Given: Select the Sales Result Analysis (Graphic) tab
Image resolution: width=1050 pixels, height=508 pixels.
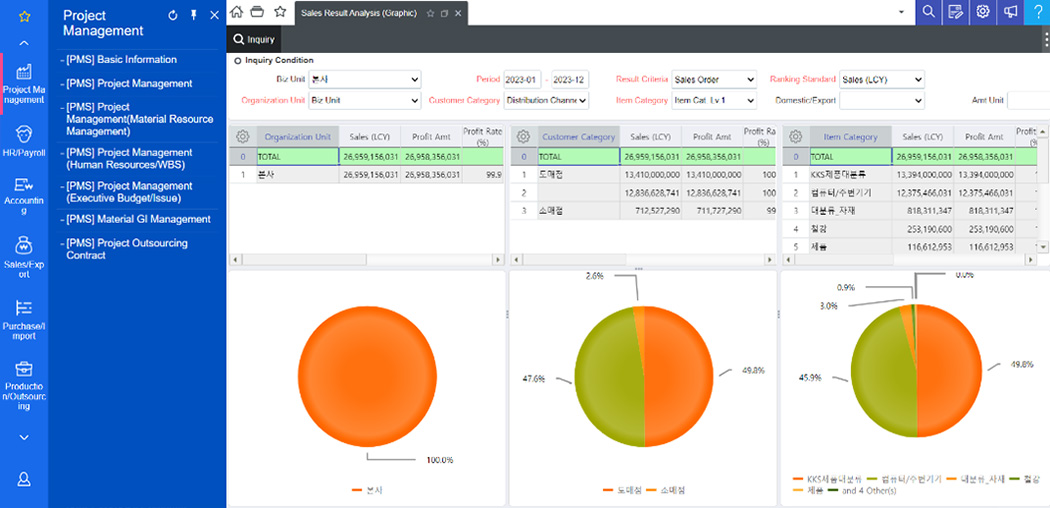Looking at the screenshot, I should tap(359, 13).
